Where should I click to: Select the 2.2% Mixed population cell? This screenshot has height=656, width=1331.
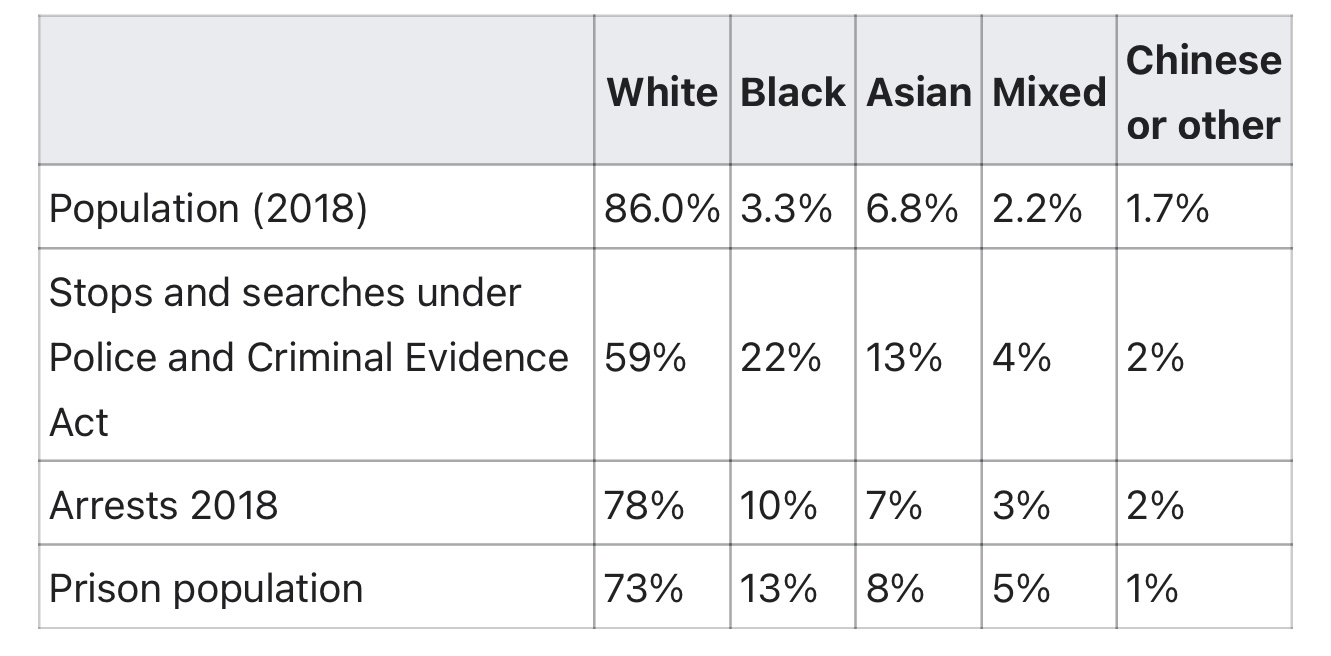point(1037,208)
